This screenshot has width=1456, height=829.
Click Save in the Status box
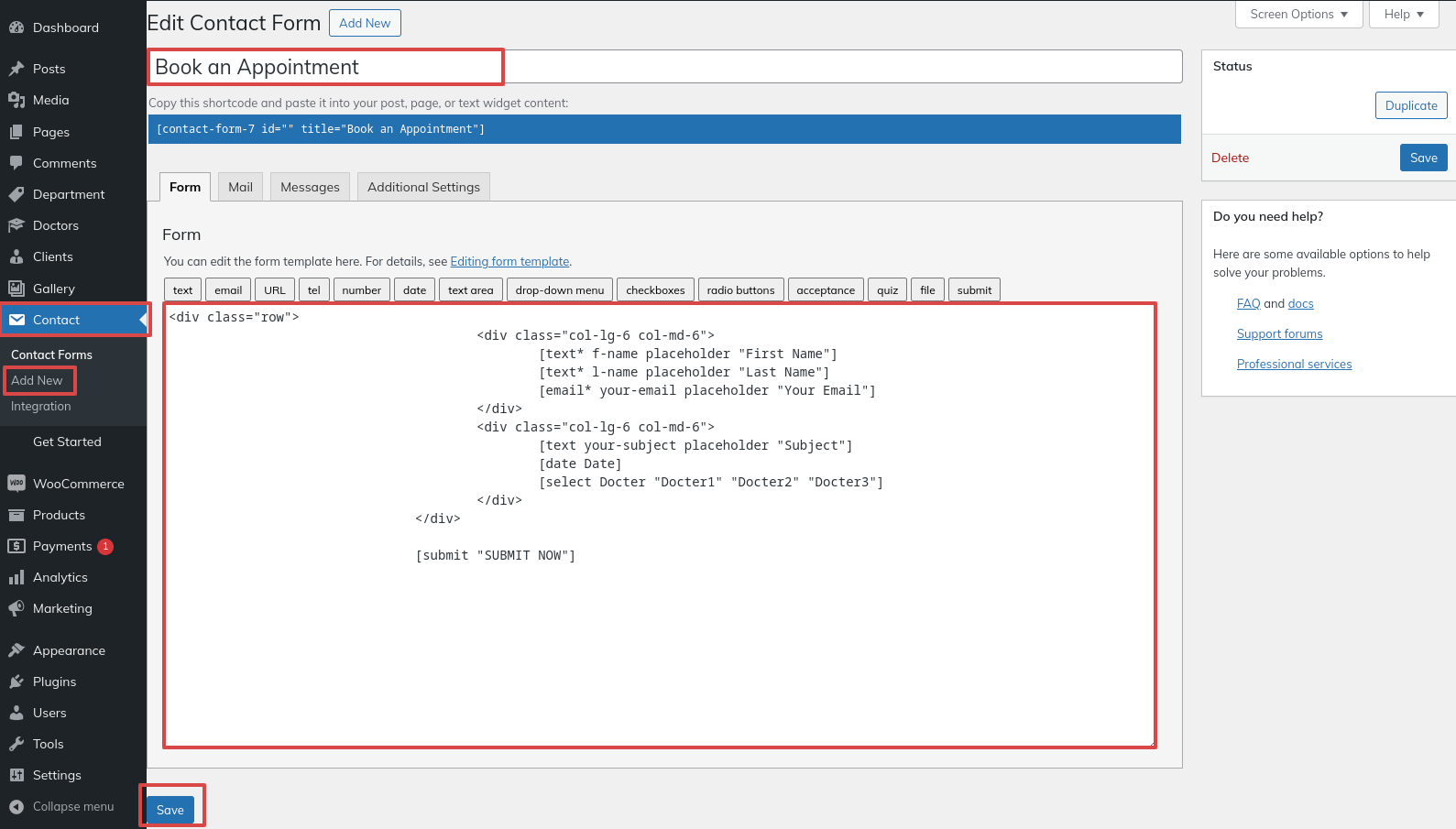pos(1424,158)
